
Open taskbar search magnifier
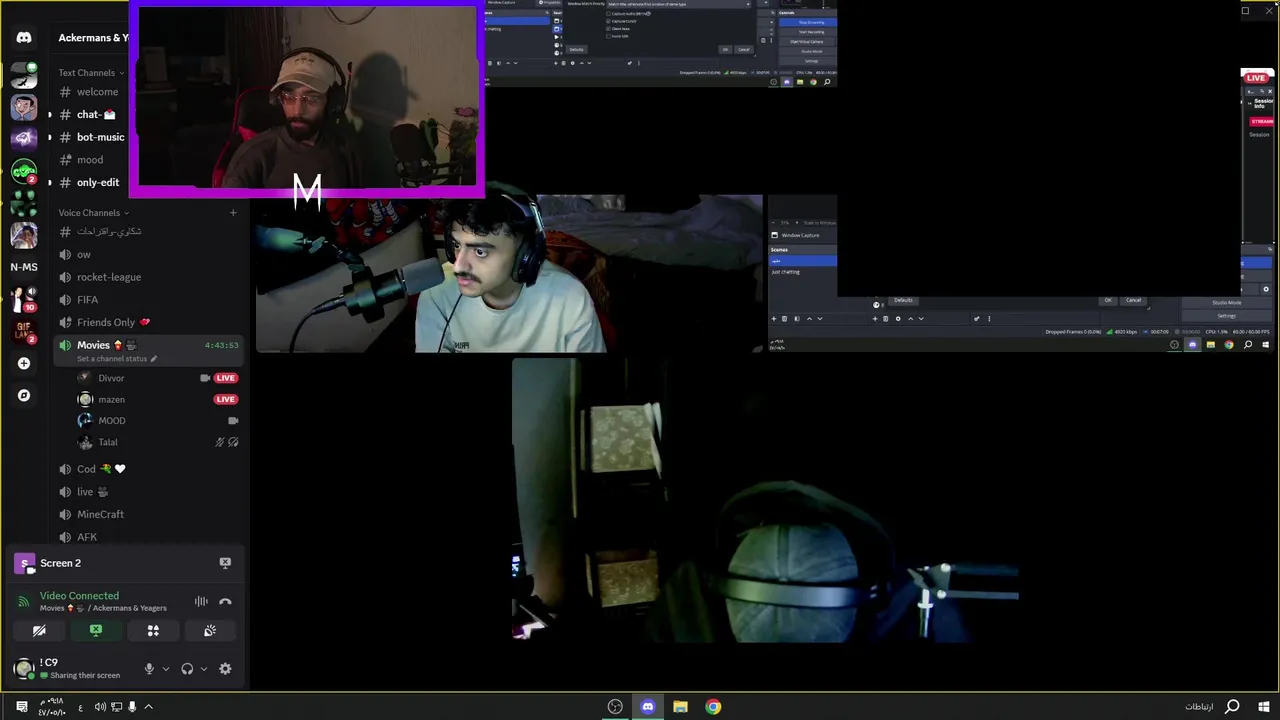1232,707
